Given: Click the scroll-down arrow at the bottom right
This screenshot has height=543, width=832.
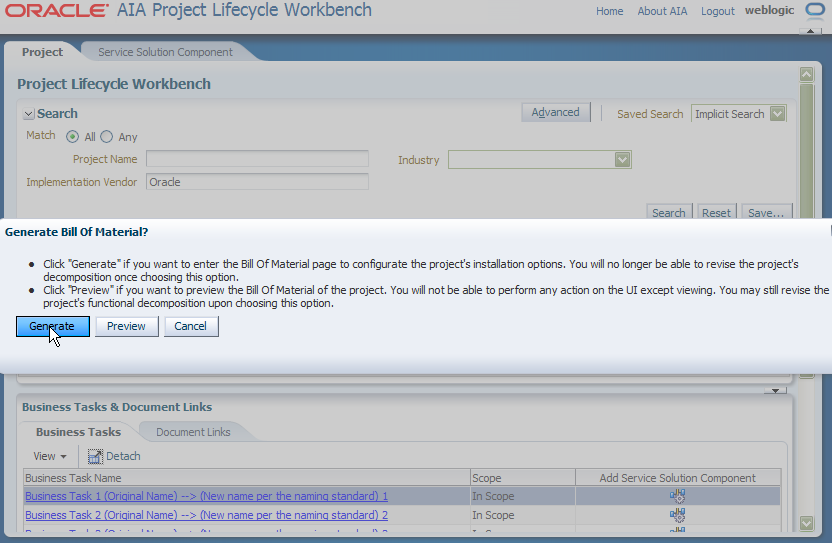Looking at the screenshot, I should 807,523.
